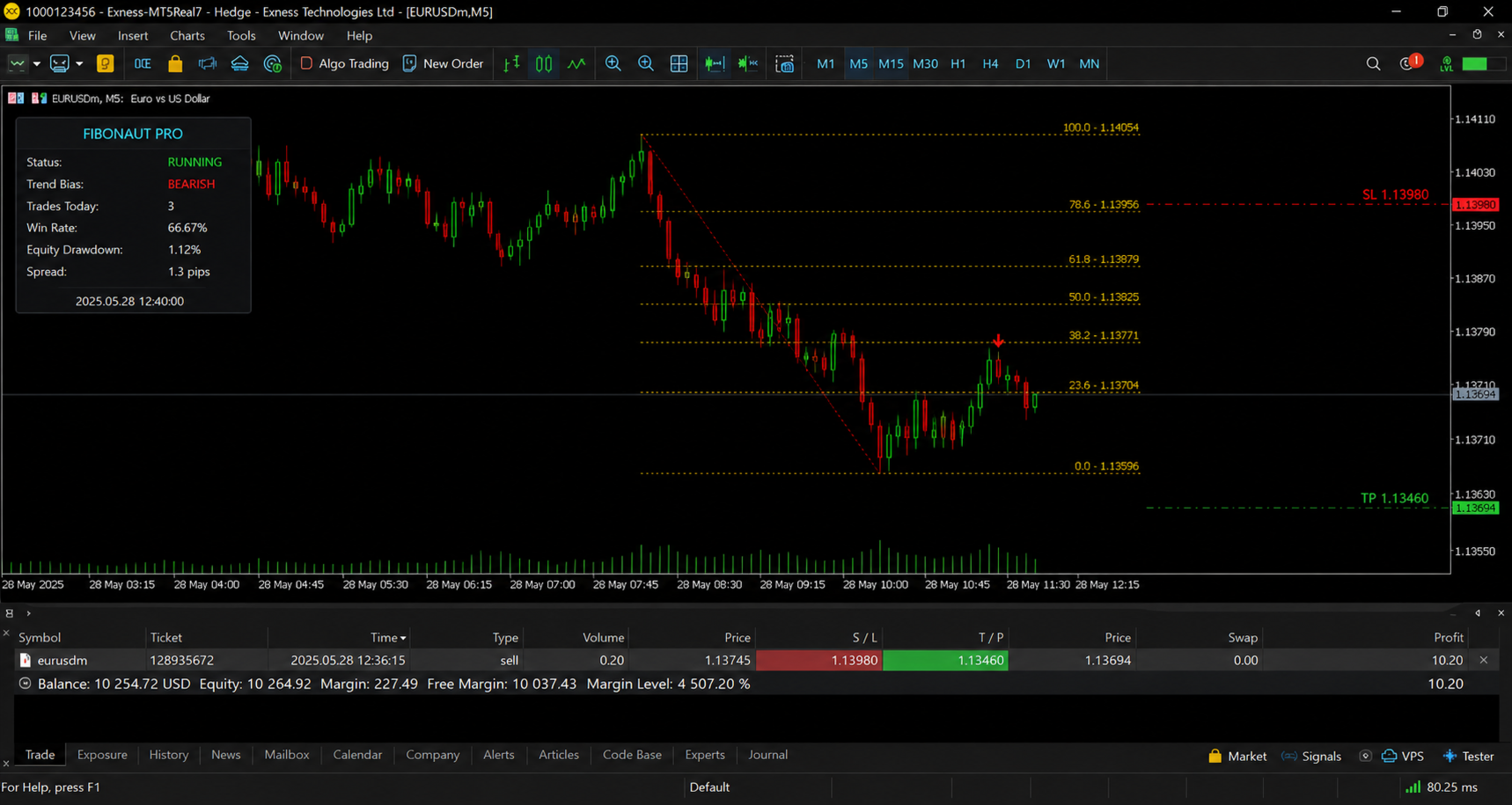This screenshot has width=1512, height=805.
Task: Click the green LVL toolbar icon
Action: (x=1446, y=63)
